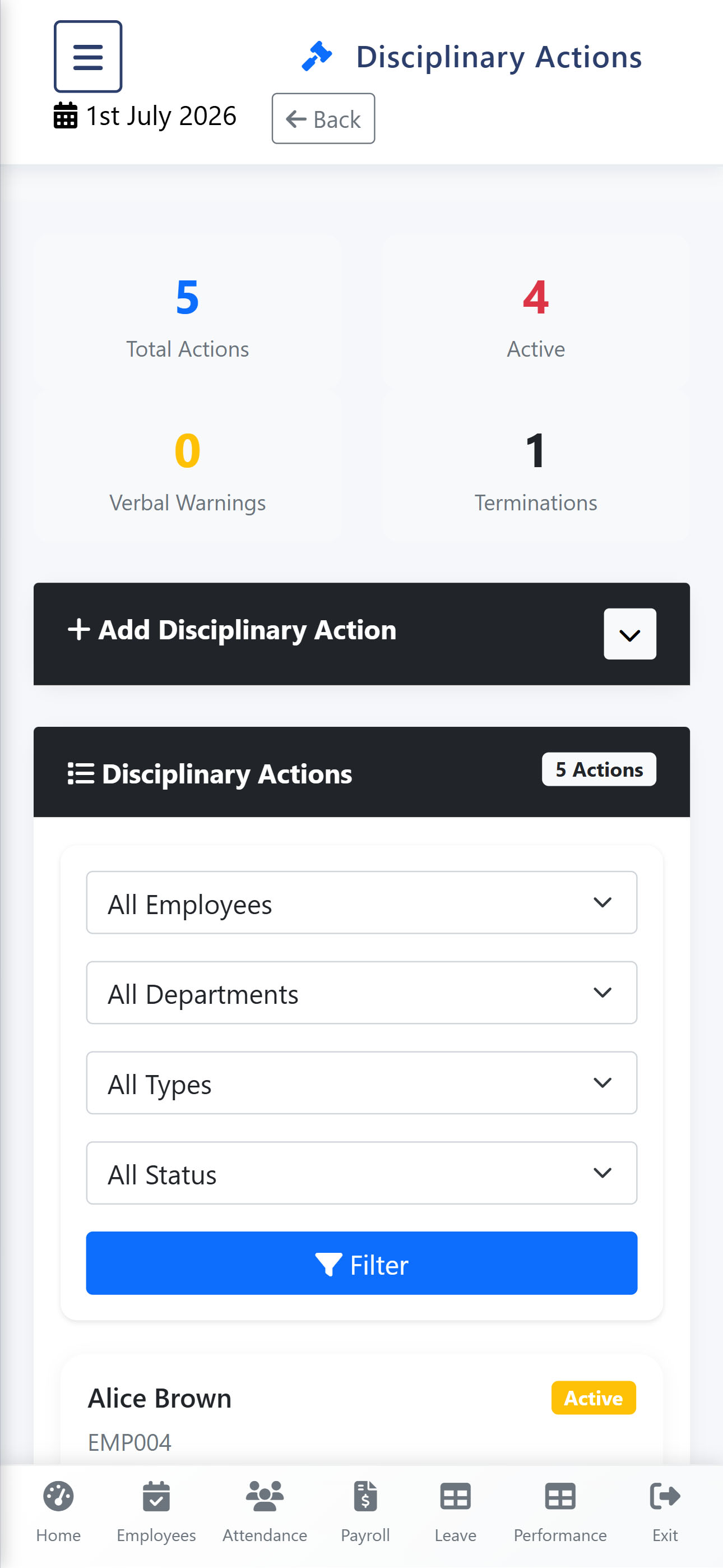Click the Verbal Warnings stat card
The height and width of the screenshot is (1568, 723).
(x=187, y=466)
